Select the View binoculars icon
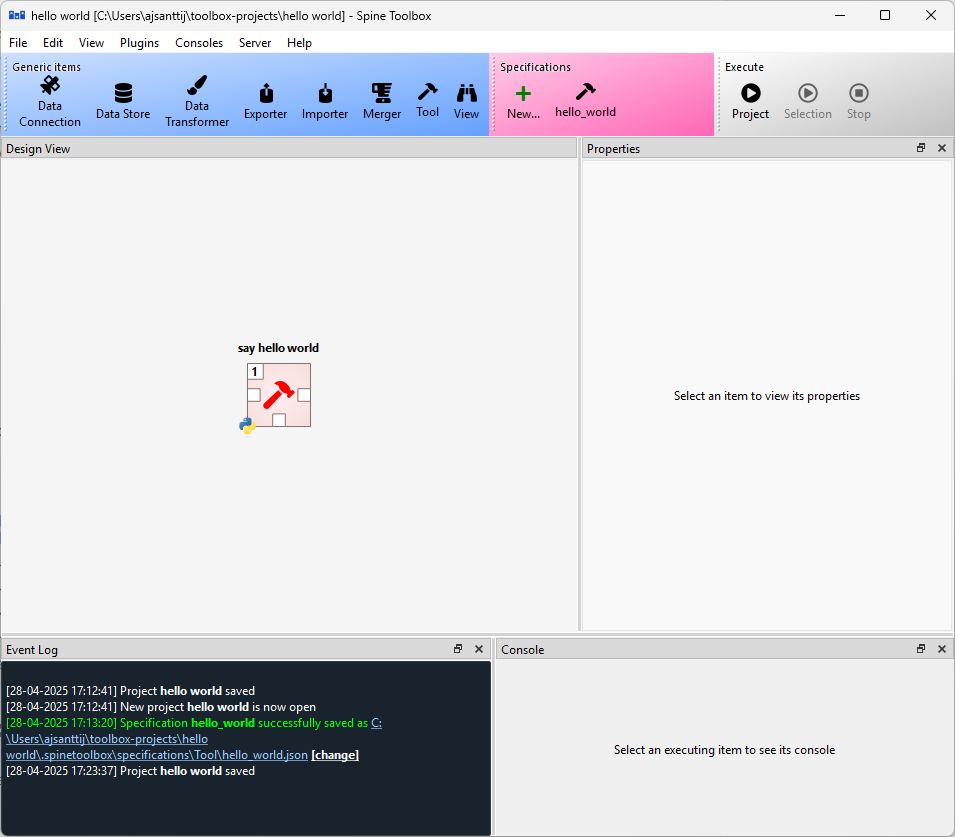The width and height of the screenshot is (955, 837). coord(467,93)
